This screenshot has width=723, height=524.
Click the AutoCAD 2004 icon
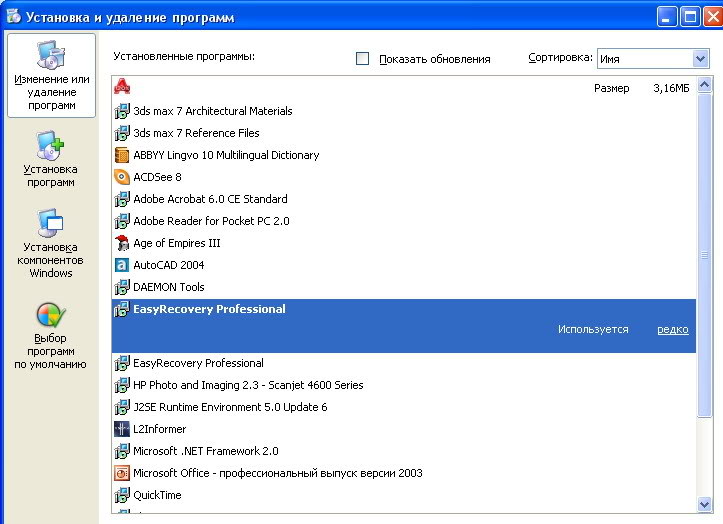tap(122, 265)
